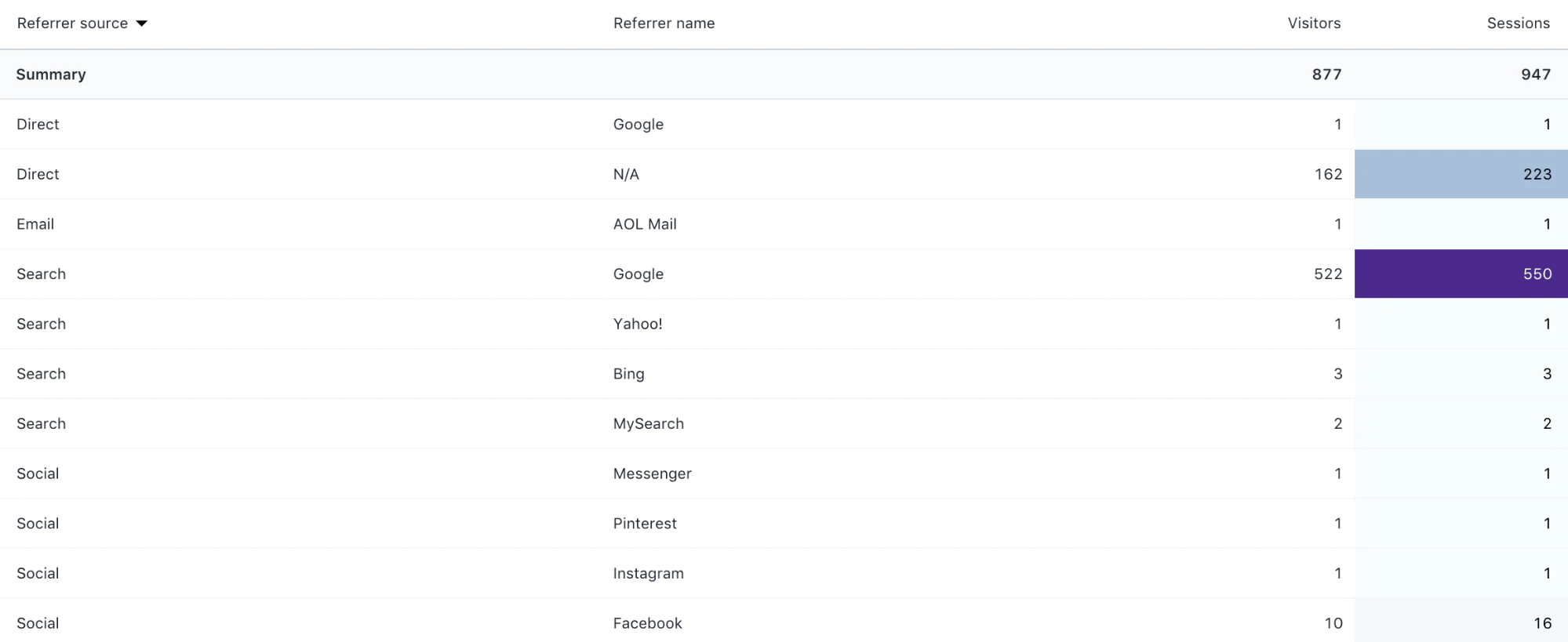Sort table by Sessions column header

(x=1518, y=24)
